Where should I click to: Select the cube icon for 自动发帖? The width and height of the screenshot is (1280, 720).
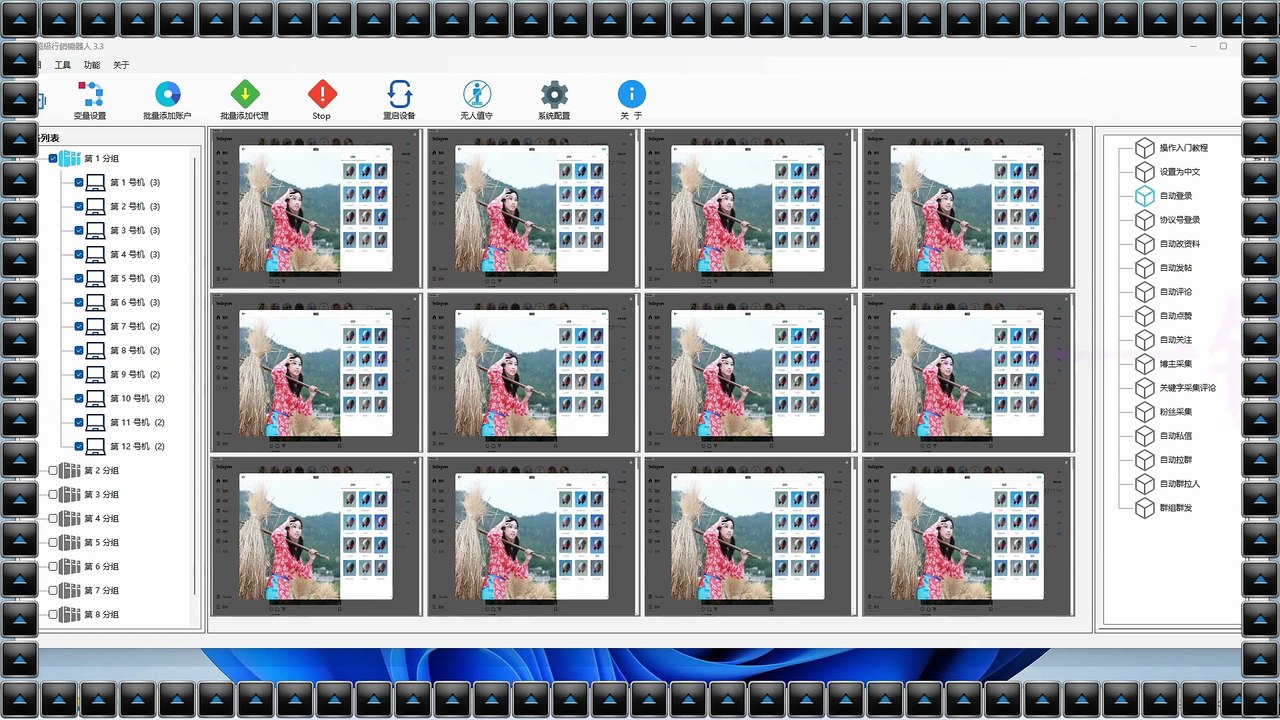coord(1144,268)
